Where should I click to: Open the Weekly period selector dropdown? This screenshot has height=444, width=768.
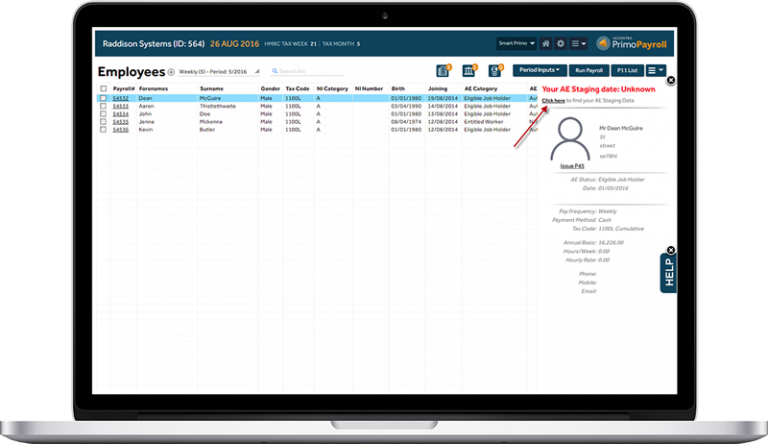click(x=219, y=72)
